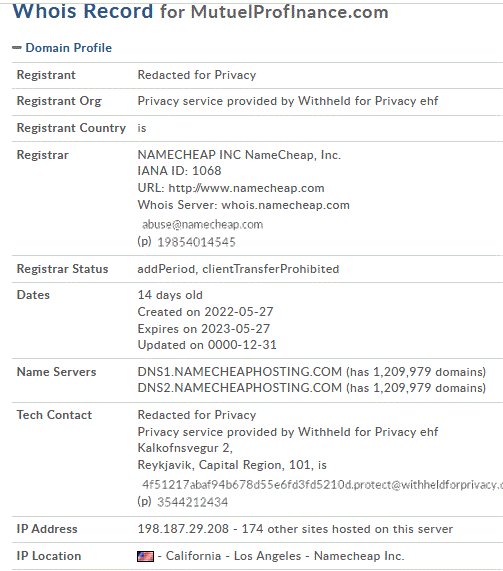Click the IP address 198.187.29.208 line
503x571 pixels.
coord(295,529)
